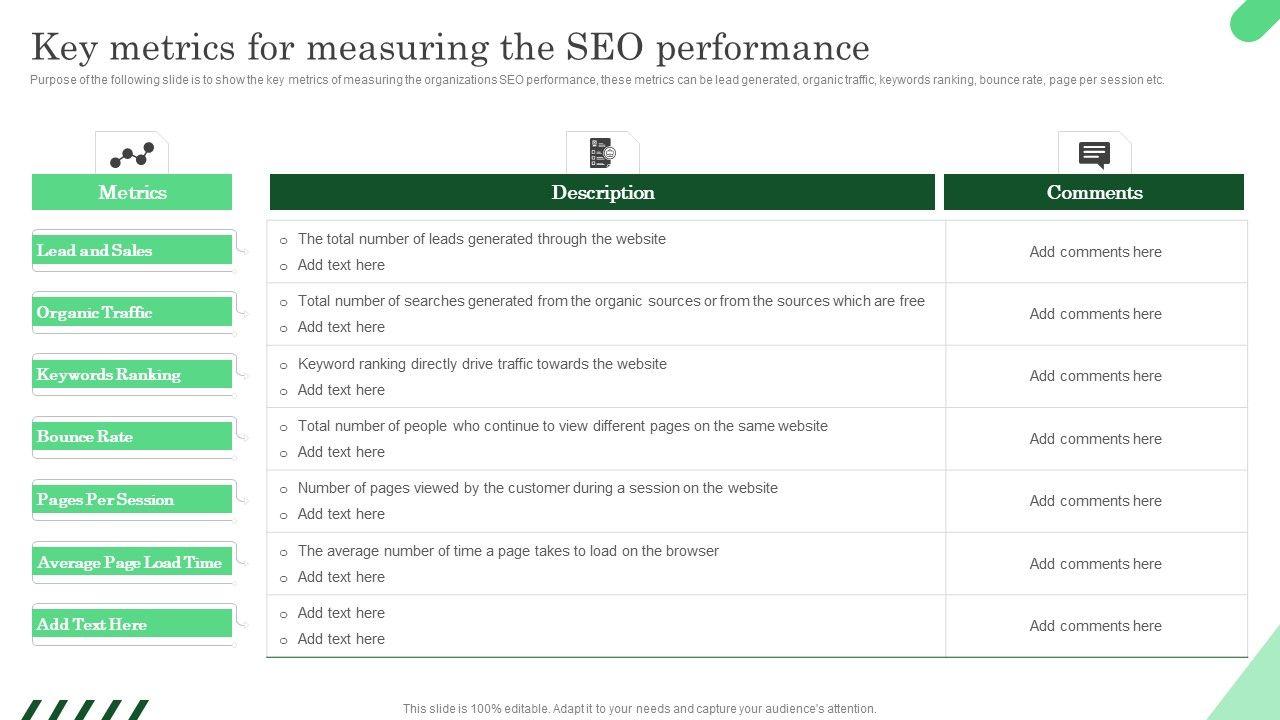Viewport: 1280px width, 720px height.
Task: Click the average page load description text
Action: [508, 551]
